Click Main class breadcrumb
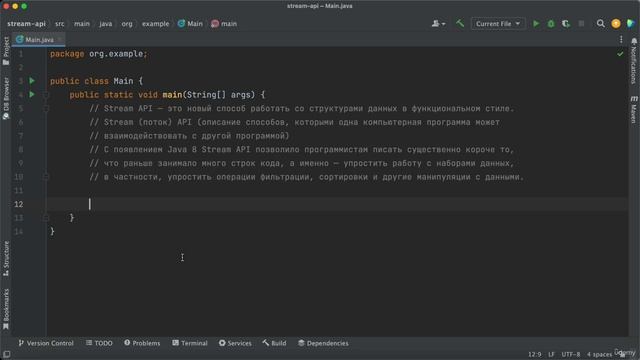Image resolution: width=640 pixels, height=360 pixels. pyautogui.click(x=190, y=24)
